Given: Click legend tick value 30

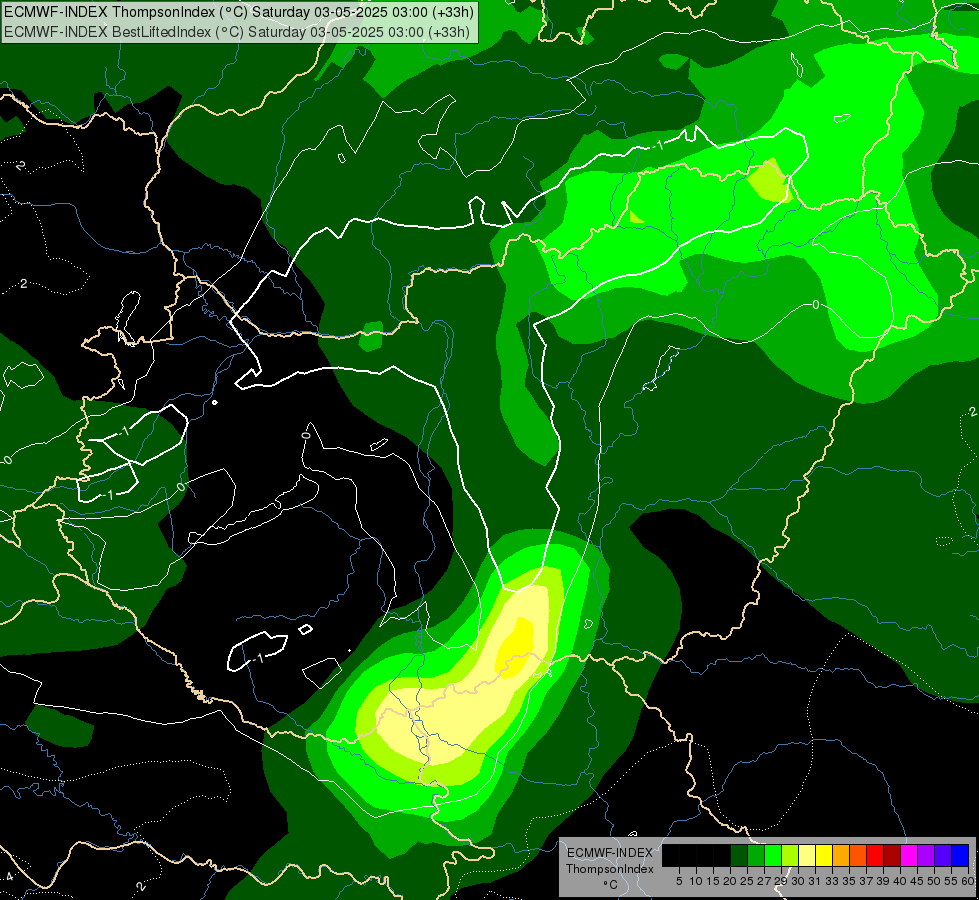Looking at the screenshot, I should (799, 881).
